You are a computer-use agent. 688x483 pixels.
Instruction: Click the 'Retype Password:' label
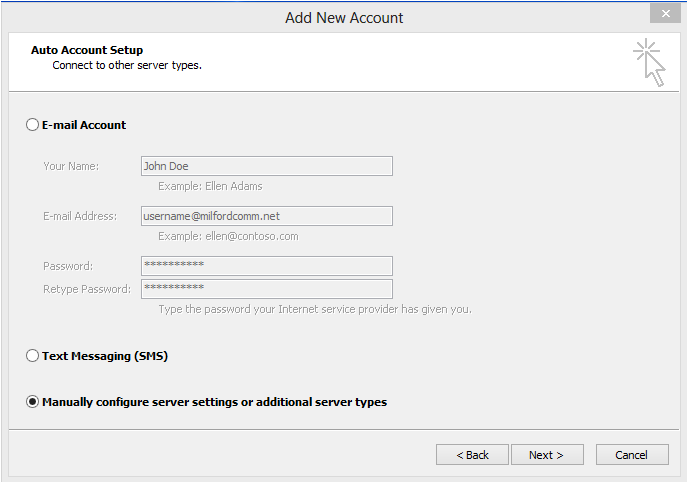pyautogui.click(x=87, y=289)
